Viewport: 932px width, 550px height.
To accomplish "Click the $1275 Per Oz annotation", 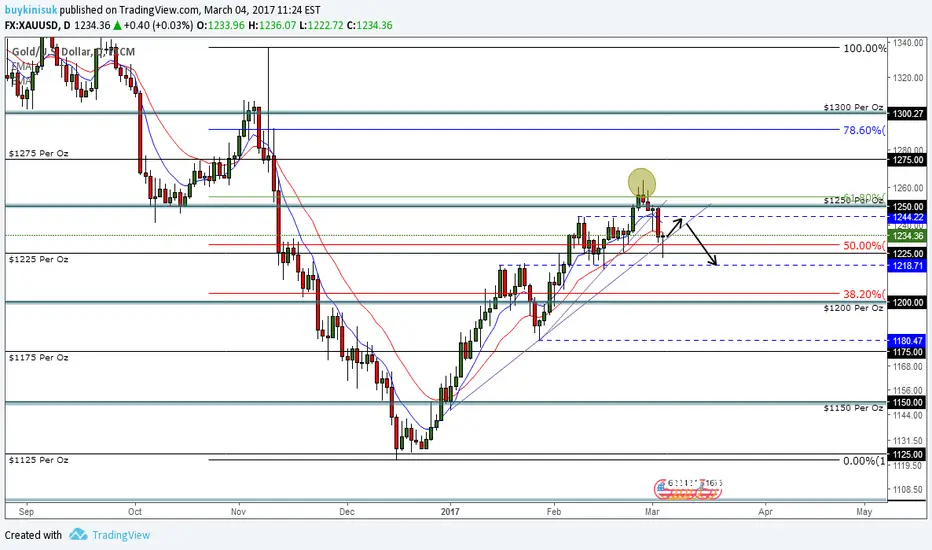I will pos(39,153).
